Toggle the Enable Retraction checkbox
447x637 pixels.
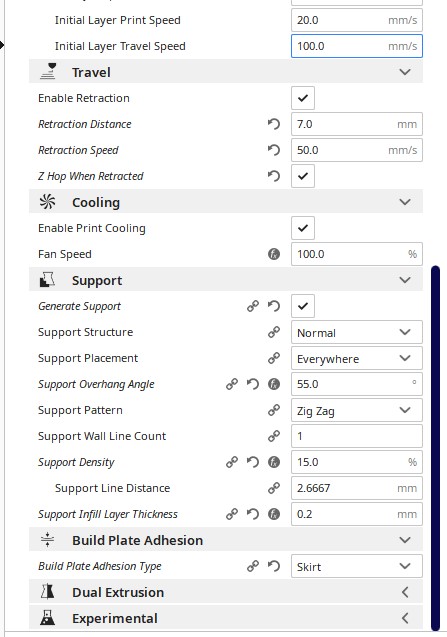pyautogui.click(x=303, y=98)
